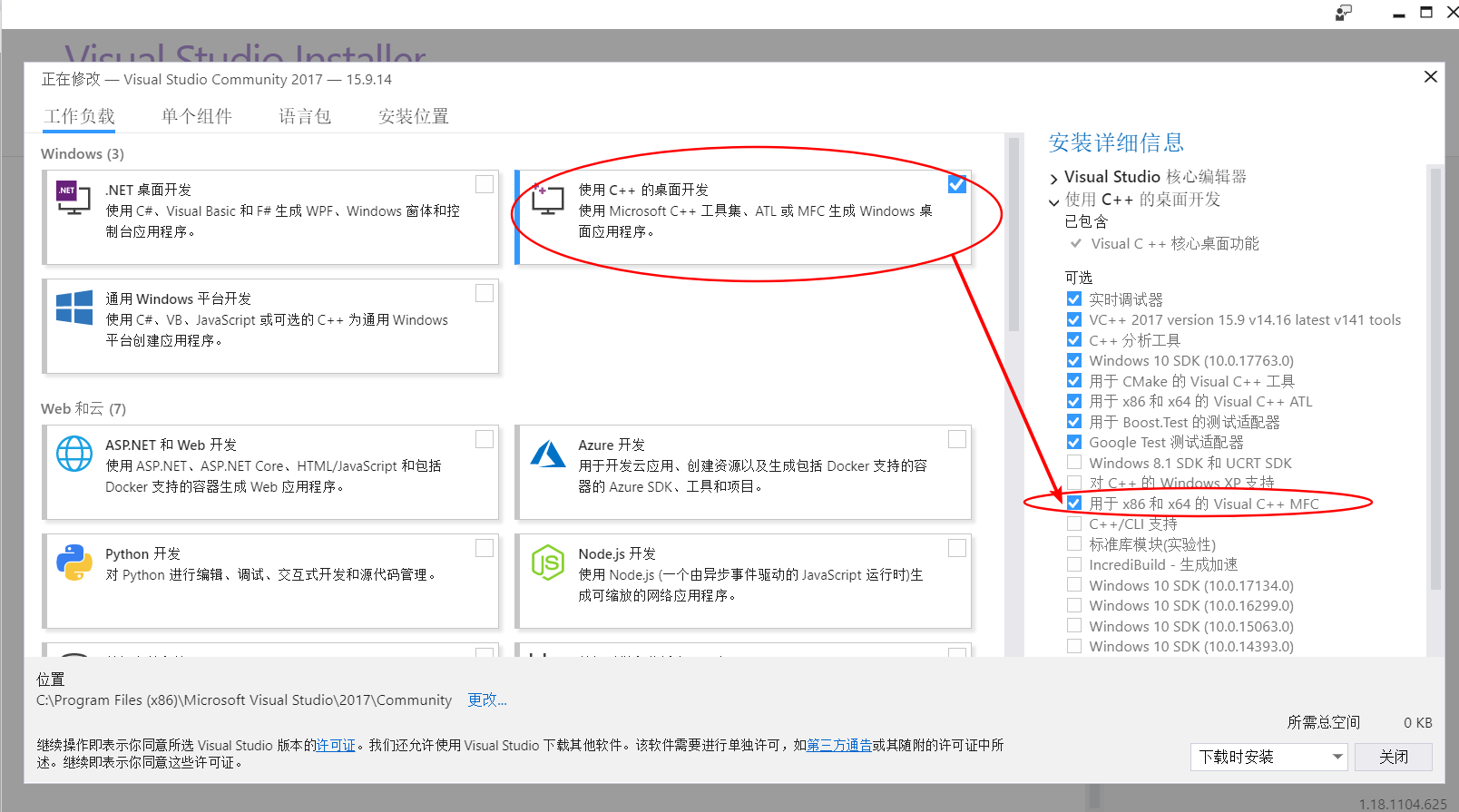
Task: Uncheck the C++ 分析工具 option
Action: click(1074, 340)
